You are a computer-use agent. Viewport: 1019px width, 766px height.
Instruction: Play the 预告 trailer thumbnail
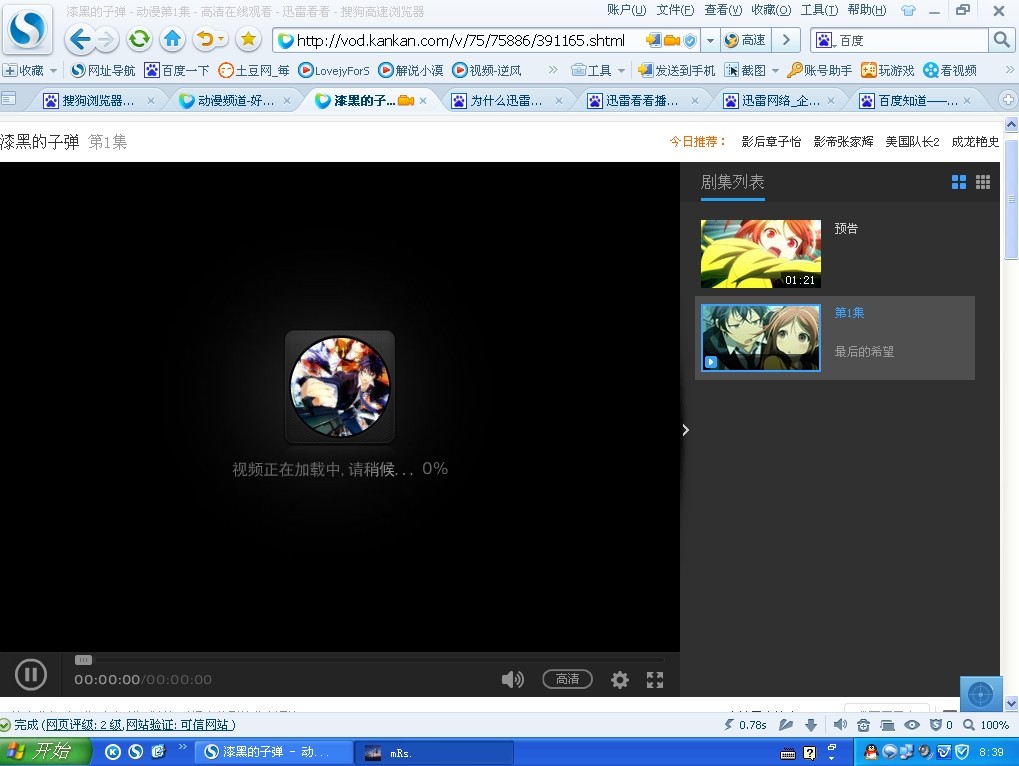760,252
